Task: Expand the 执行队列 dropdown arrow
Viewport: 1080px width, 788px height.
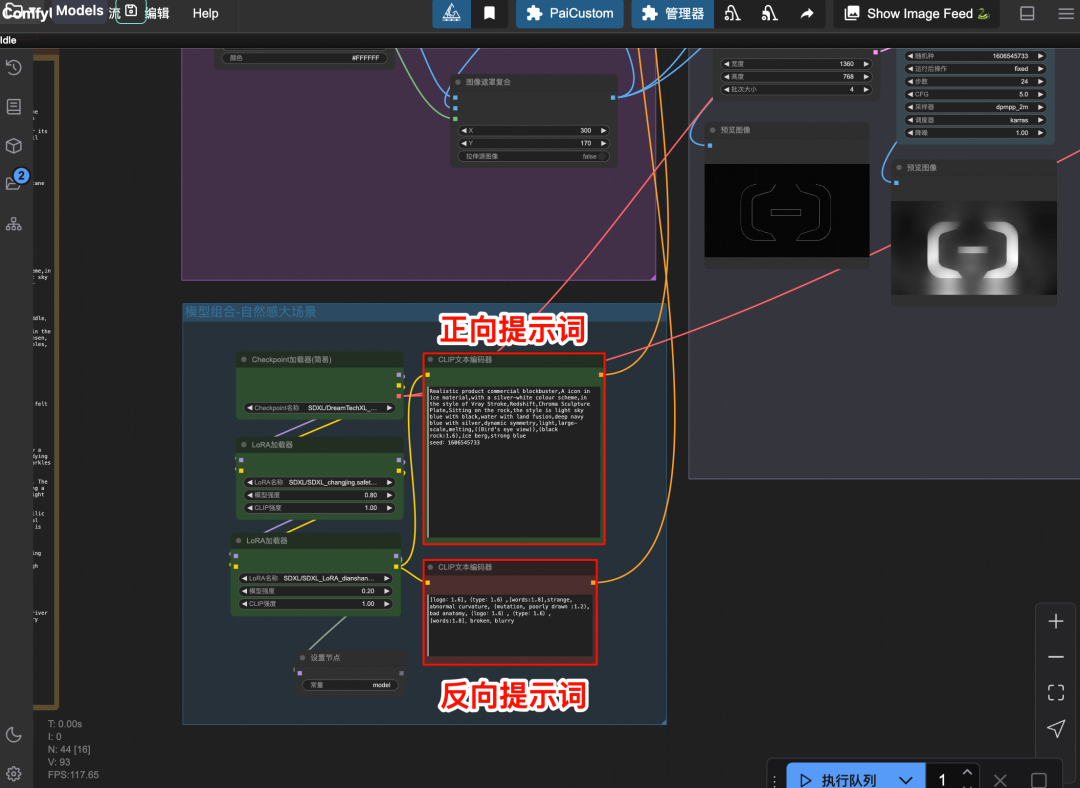Action: point(906,780)
